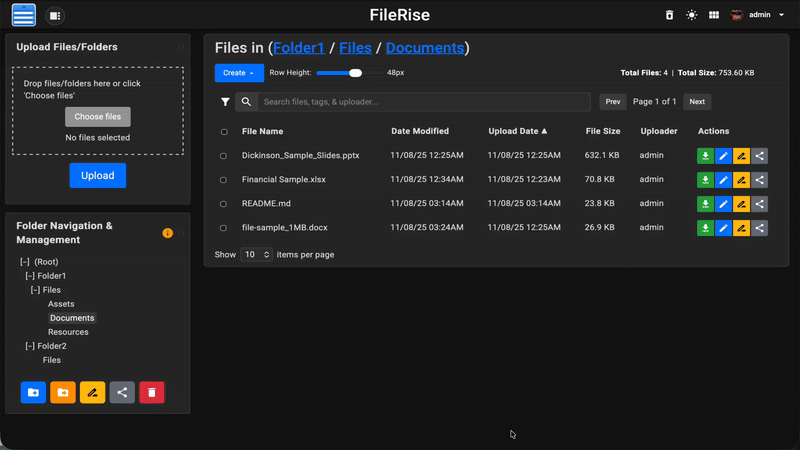Toggle the light/dark theme sun icon
800x450 pixels.
coord(691,15)
